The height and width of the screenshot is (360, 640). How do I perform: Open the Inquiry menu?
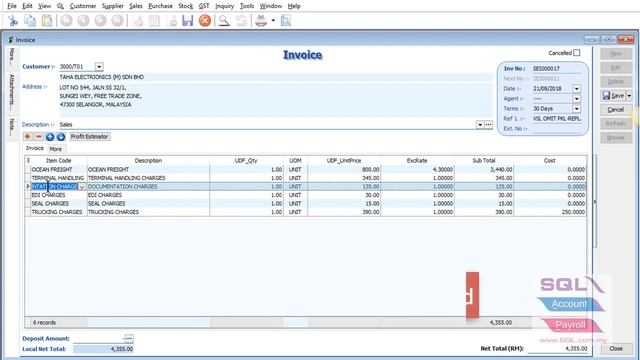click(224, 6)
